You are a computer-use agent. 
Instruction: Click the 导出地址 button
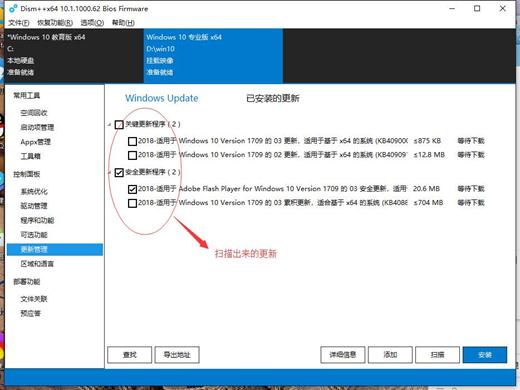tap(177, 355)
